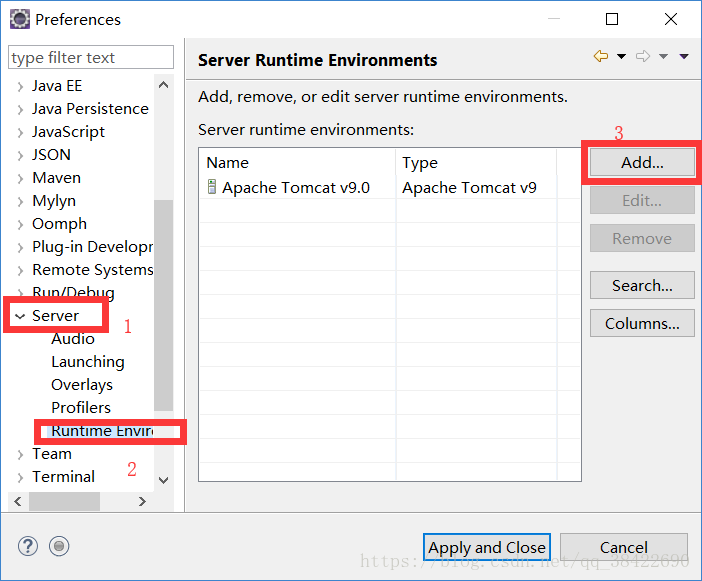Viewport: 702px width, 581px height.
Task: Select Runtime Environments under Server
Action: 101,431
